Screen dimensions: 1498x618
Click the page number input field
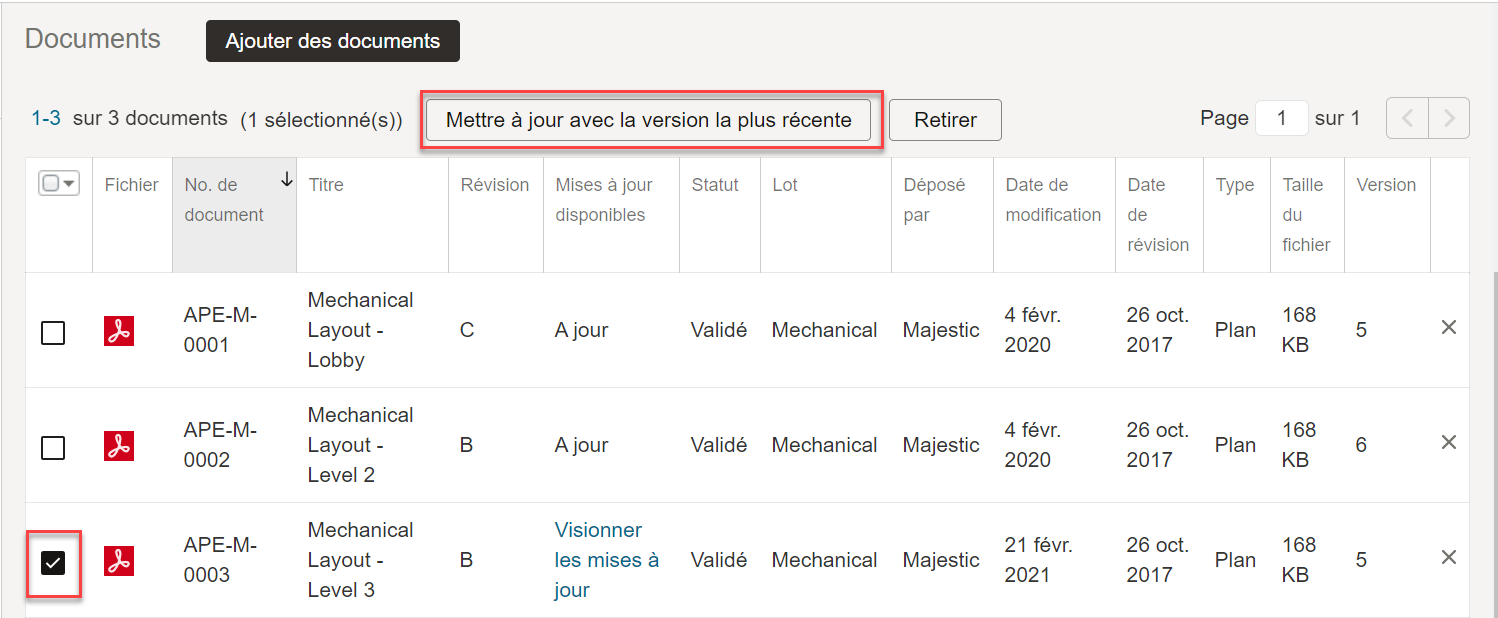pyautogui.click(x=1282, y=118)
